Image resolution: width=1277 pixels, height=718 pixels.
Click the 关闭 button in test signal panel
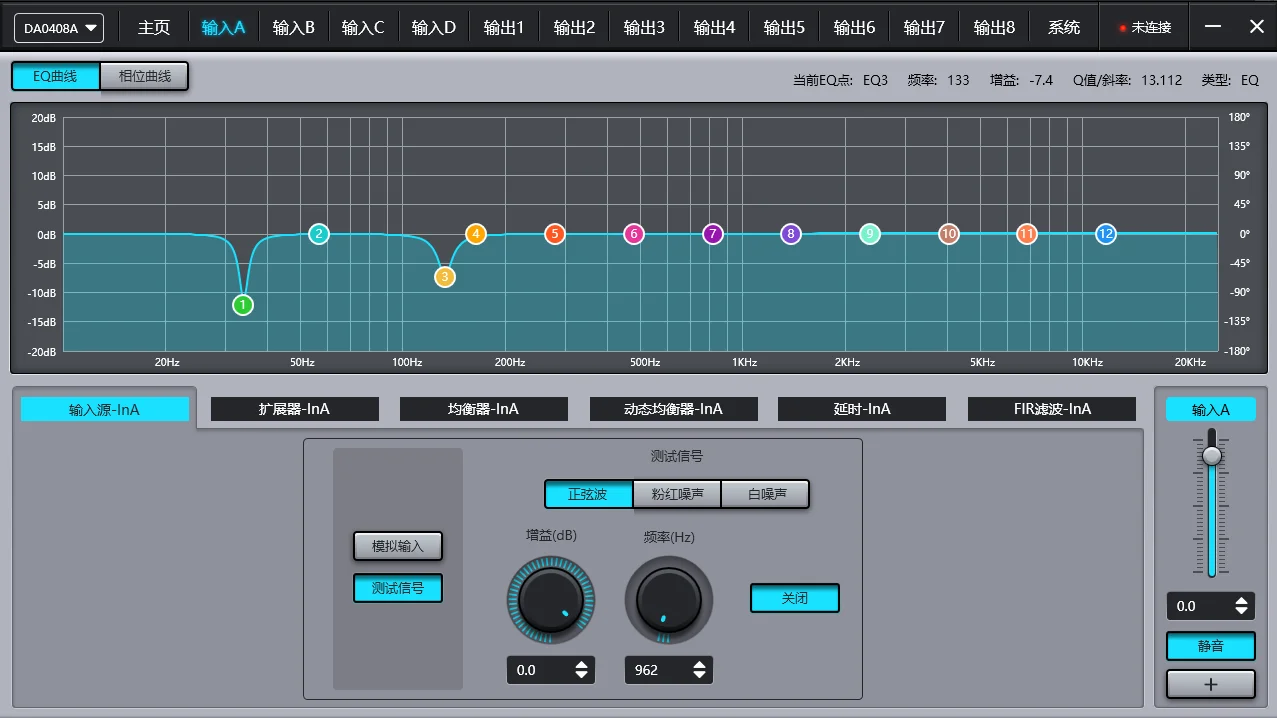(x=794, y=597)
